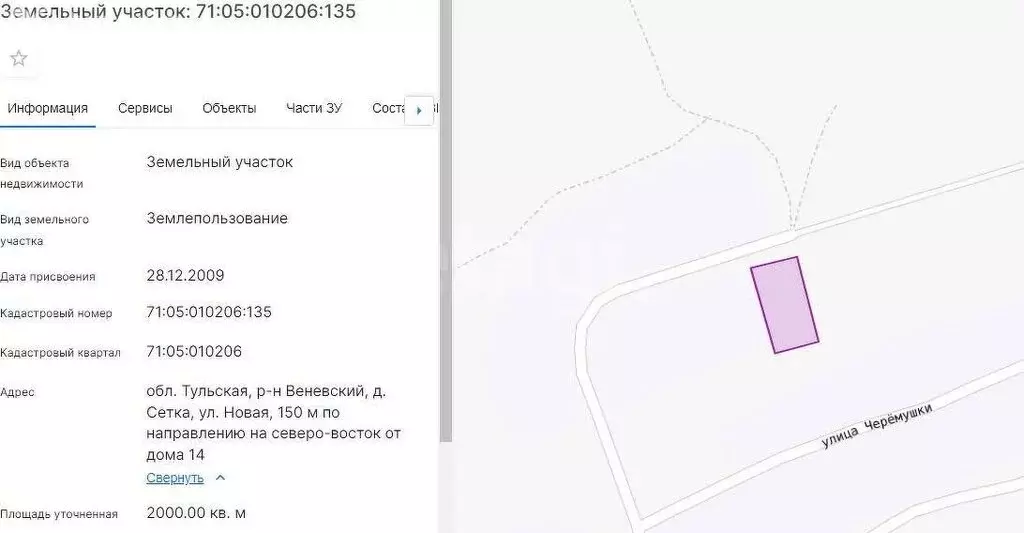Click the Адрес label

tap(18, 393)
